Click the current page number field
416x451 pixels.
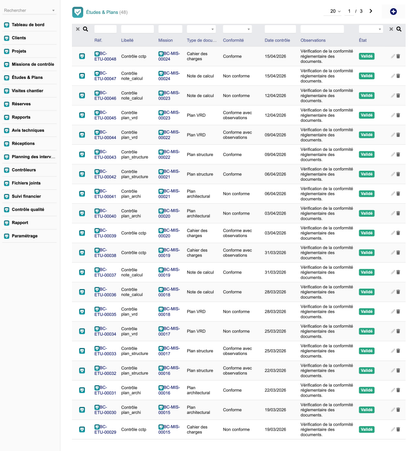coord(349,11)
